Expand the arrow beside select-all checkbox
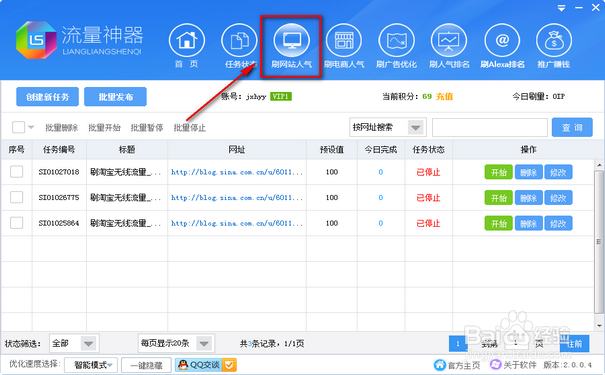The height and width of the screenshot is (375, 605). pos(31,127)
